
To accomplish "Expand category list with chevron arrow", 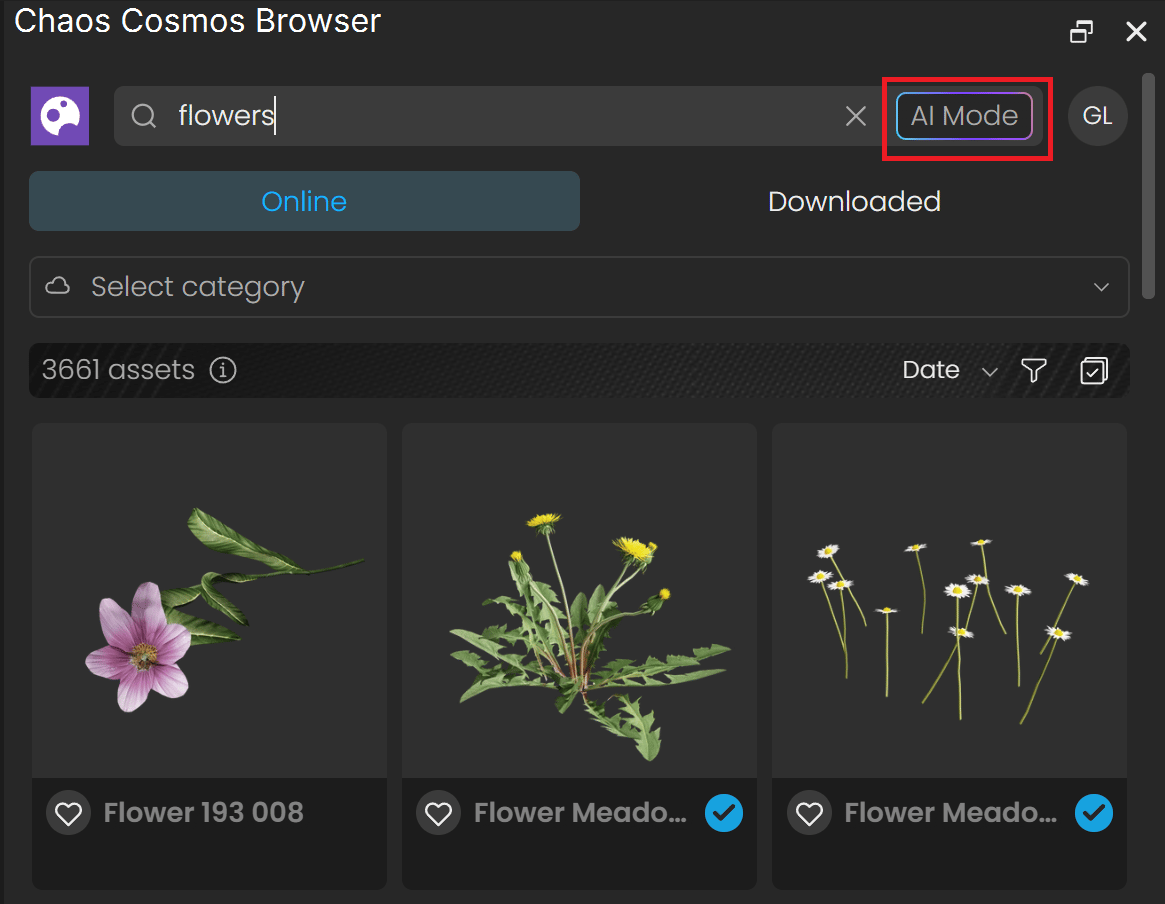I will 1101,287.
